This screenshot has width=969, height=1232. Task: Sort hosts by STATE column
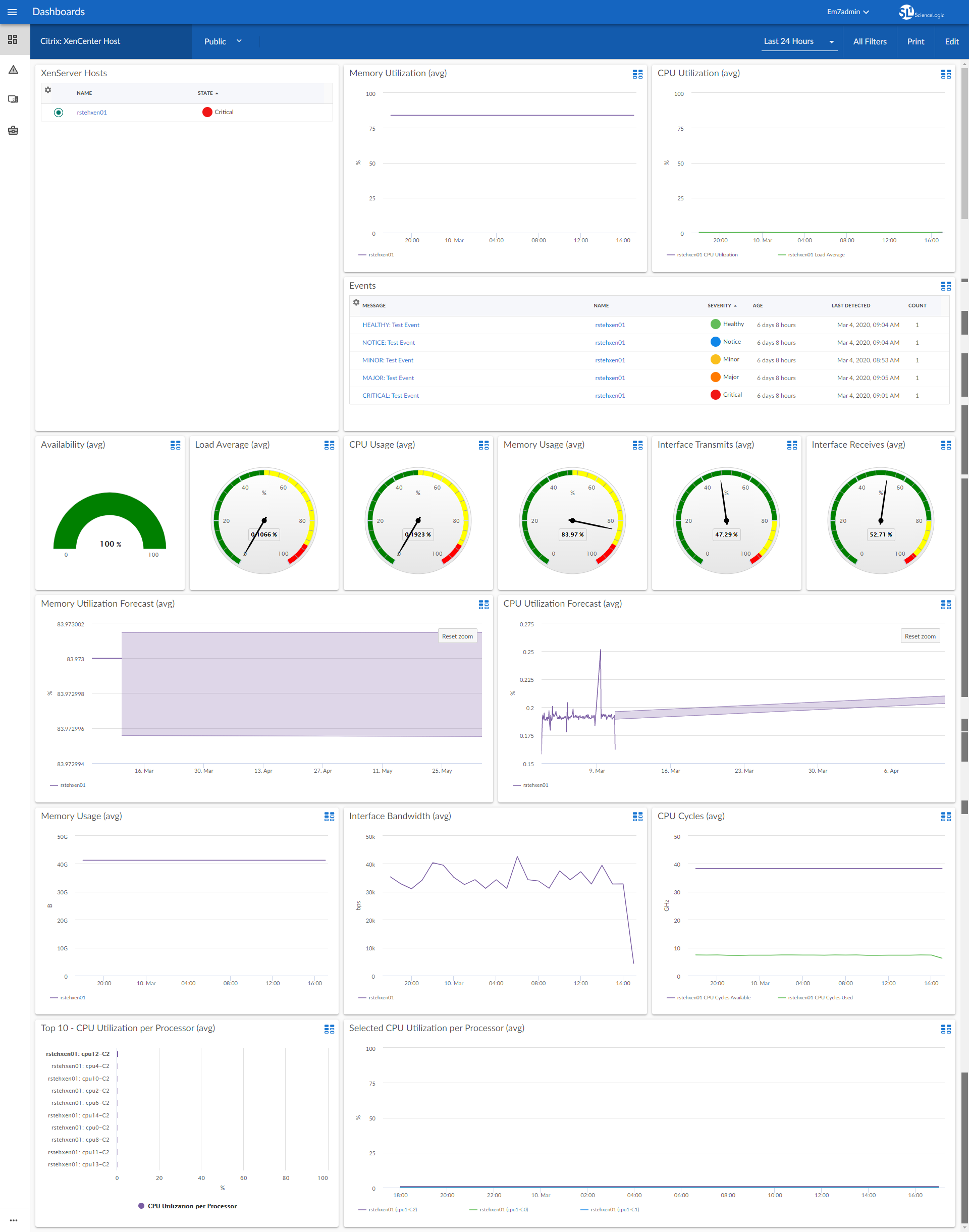pos(207,93)
